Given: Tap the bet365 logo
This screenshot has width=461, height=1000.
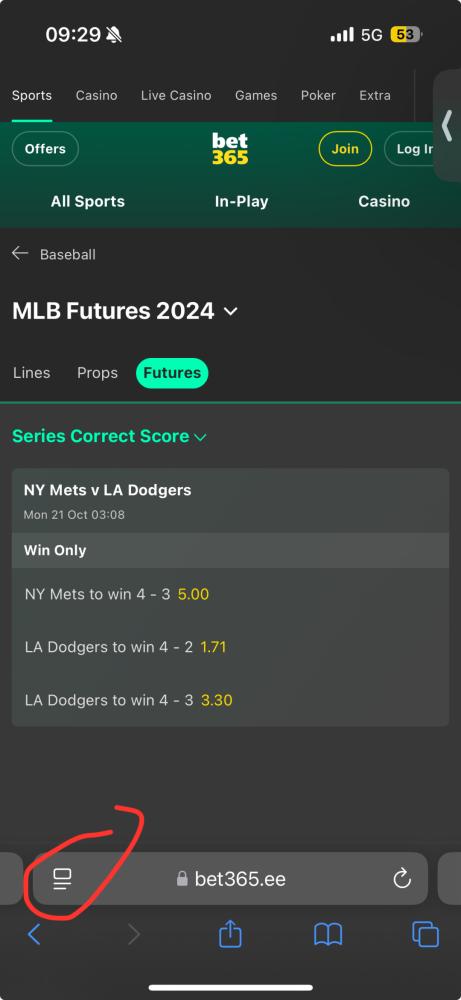Looking at the screenshot, I should pyautogui.click(x=230, y=149).
